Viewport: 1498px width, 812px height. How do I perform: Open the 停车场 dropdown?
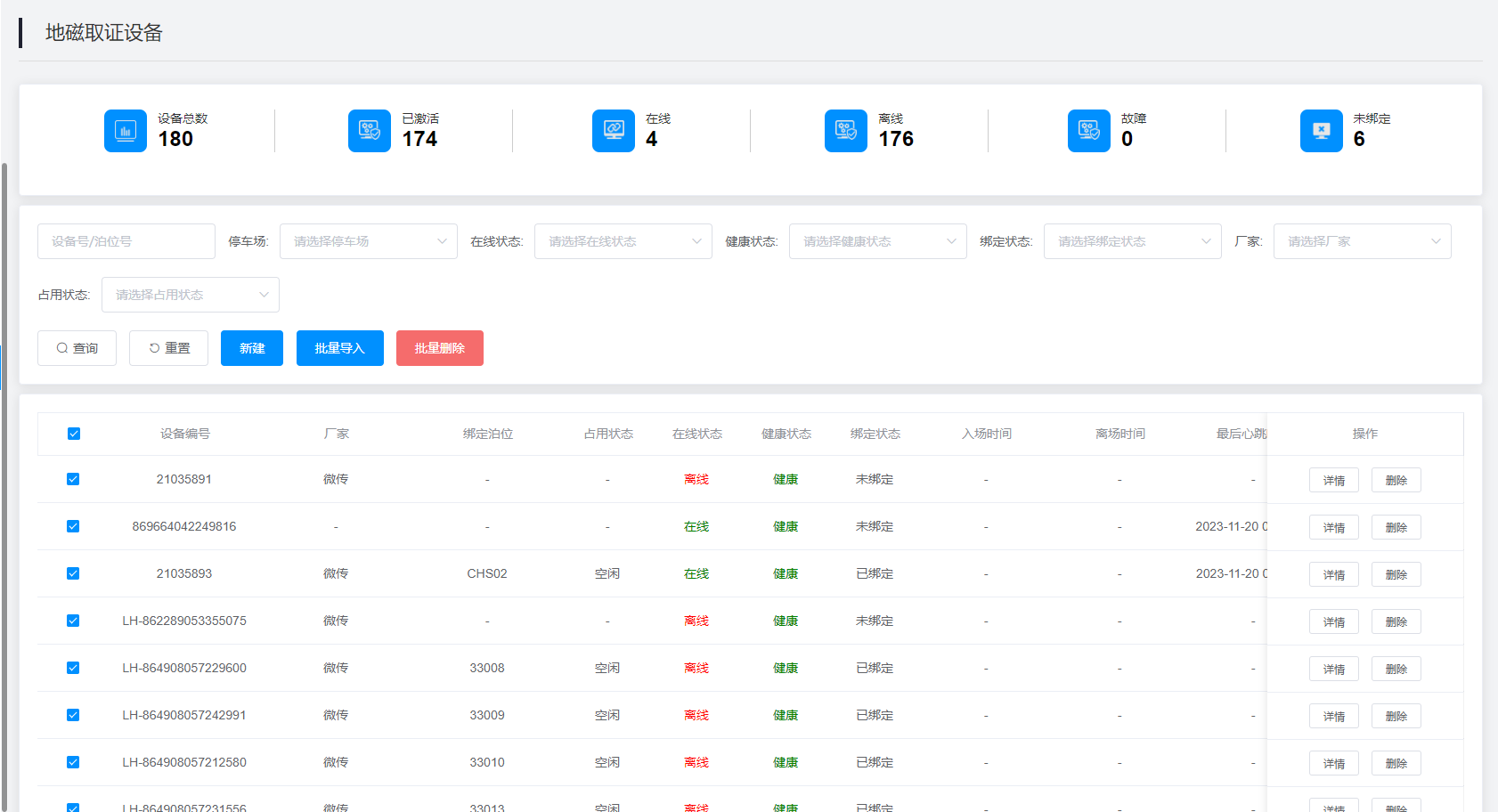click(x=369, y=241)
